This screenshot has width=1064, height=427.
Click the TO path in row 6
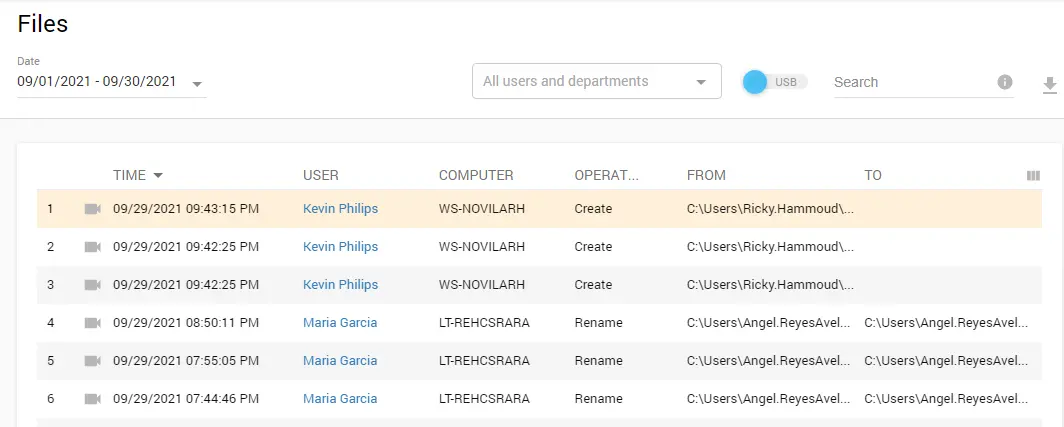click(946, 398)
